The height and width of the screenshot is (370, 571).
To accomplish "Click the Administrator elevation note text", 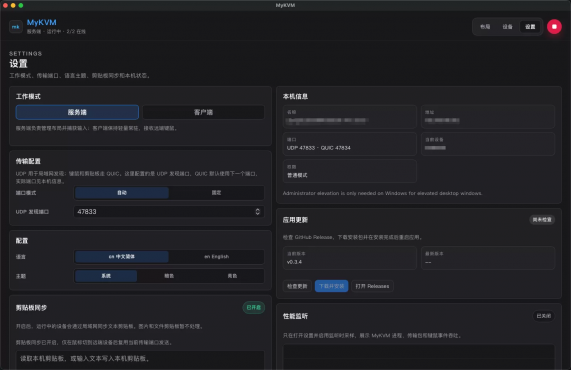I will tap(382, 193).
